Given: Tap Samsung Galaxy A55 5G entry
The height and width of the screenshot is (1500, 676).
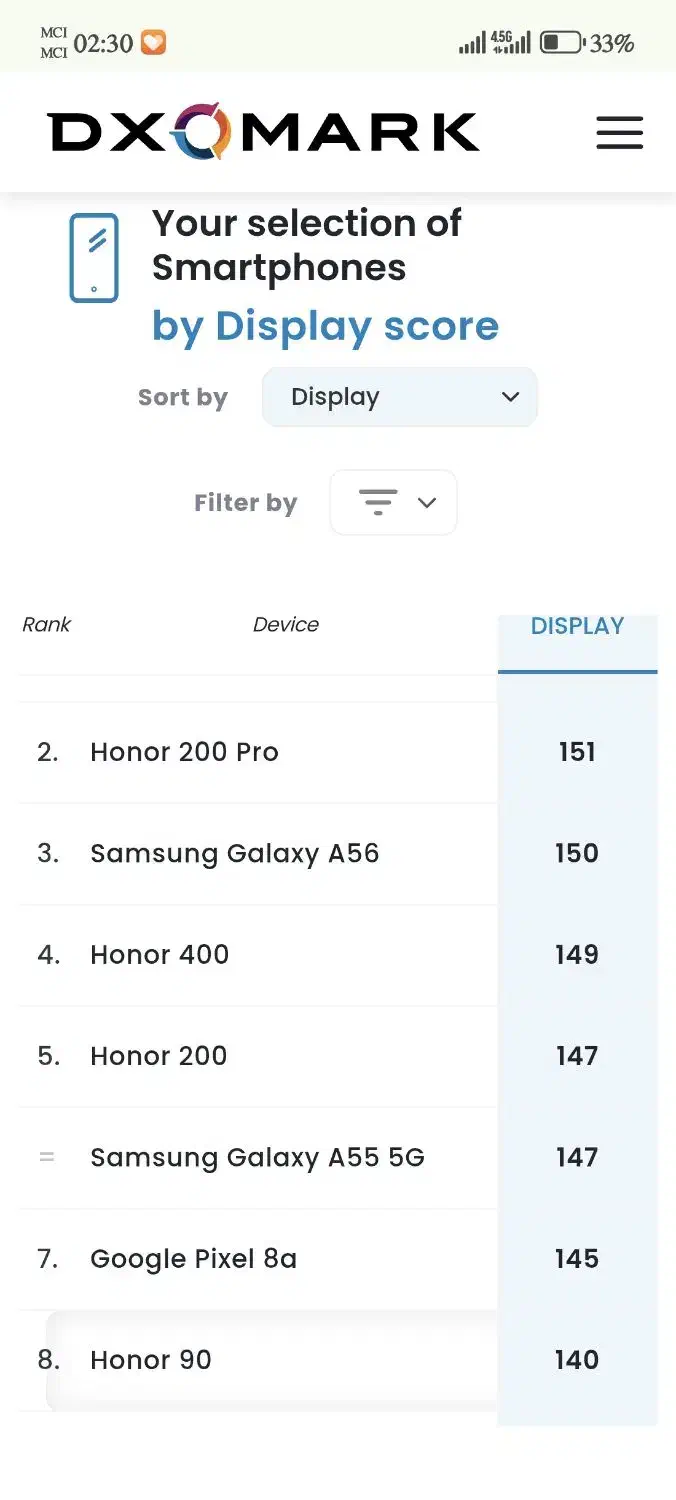Looking at the screenshot, I should click(x=257, y=1157).
